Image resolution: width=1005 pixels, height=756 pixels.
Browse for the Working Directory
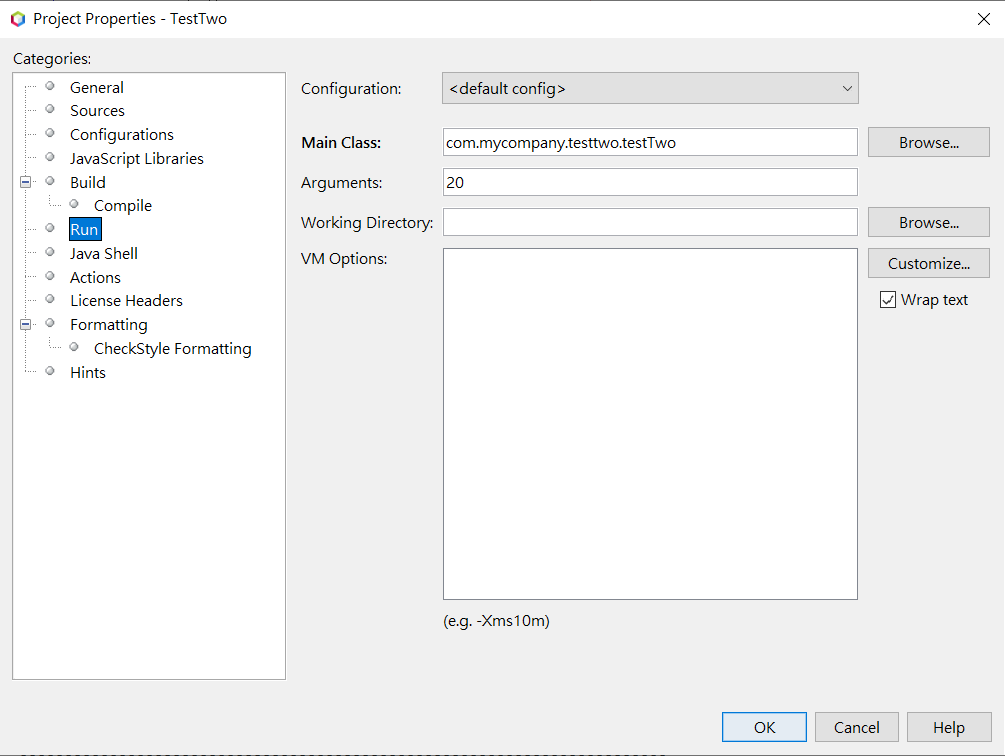pyautogui.click(x=928, y=223)
